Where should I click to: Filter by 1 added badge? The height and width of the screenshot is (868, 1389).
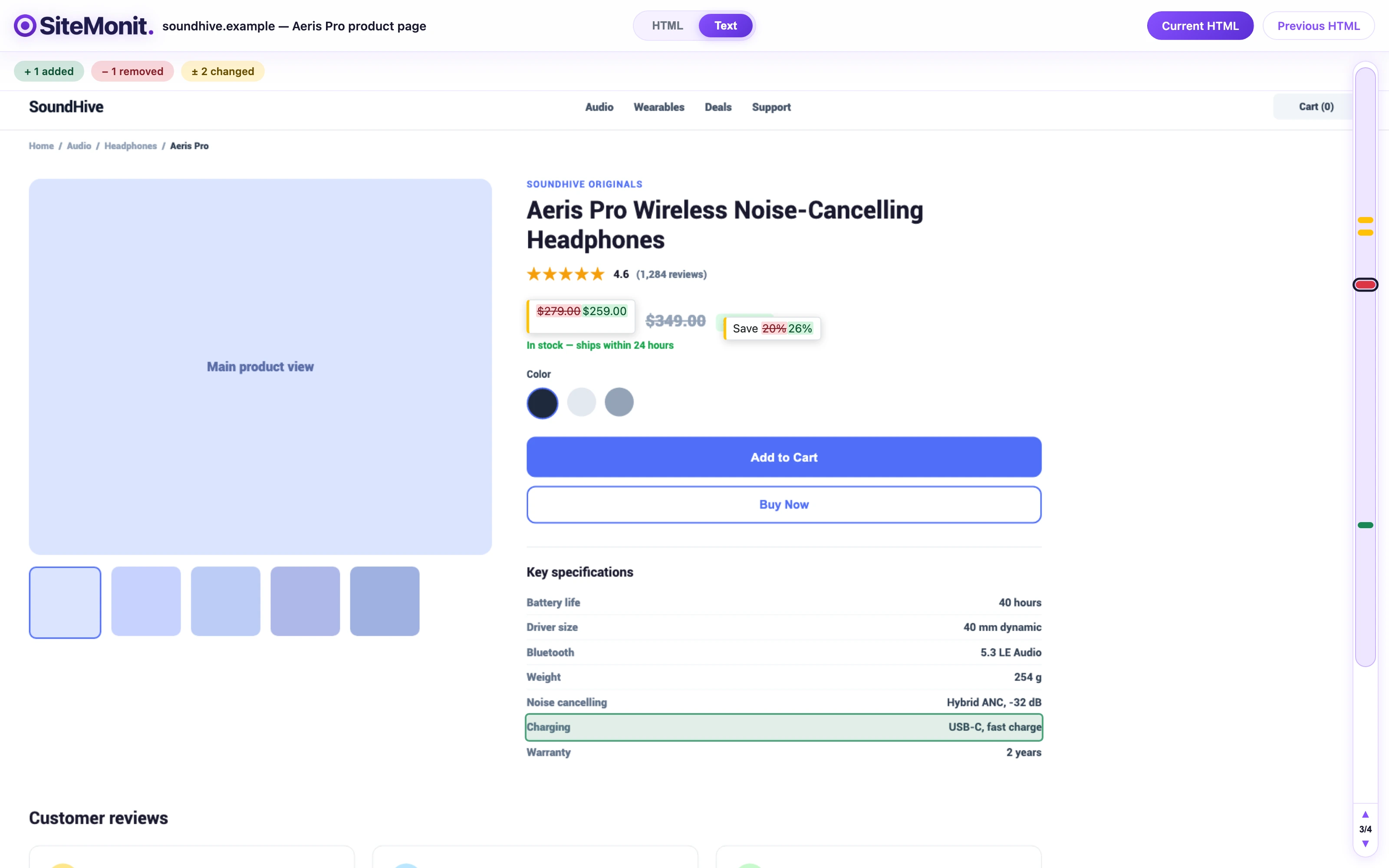point(49,71)
